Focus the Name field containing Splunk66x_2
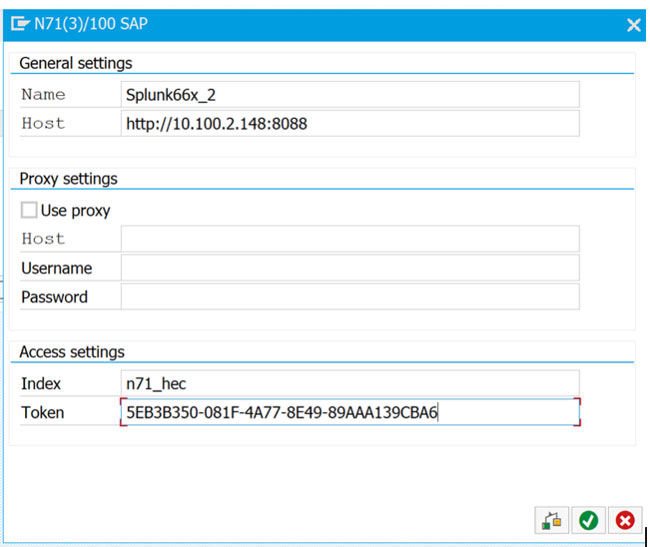650x547 pixels. pyautogui.click(x=350, y=95)
